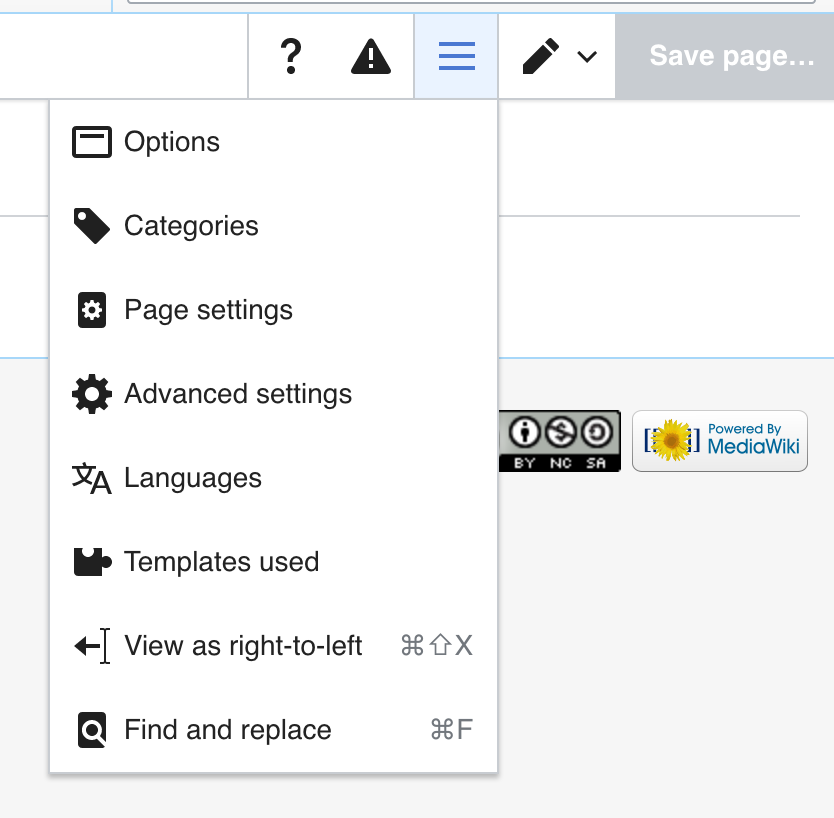Click the Languages translate icon

[92, 478]
